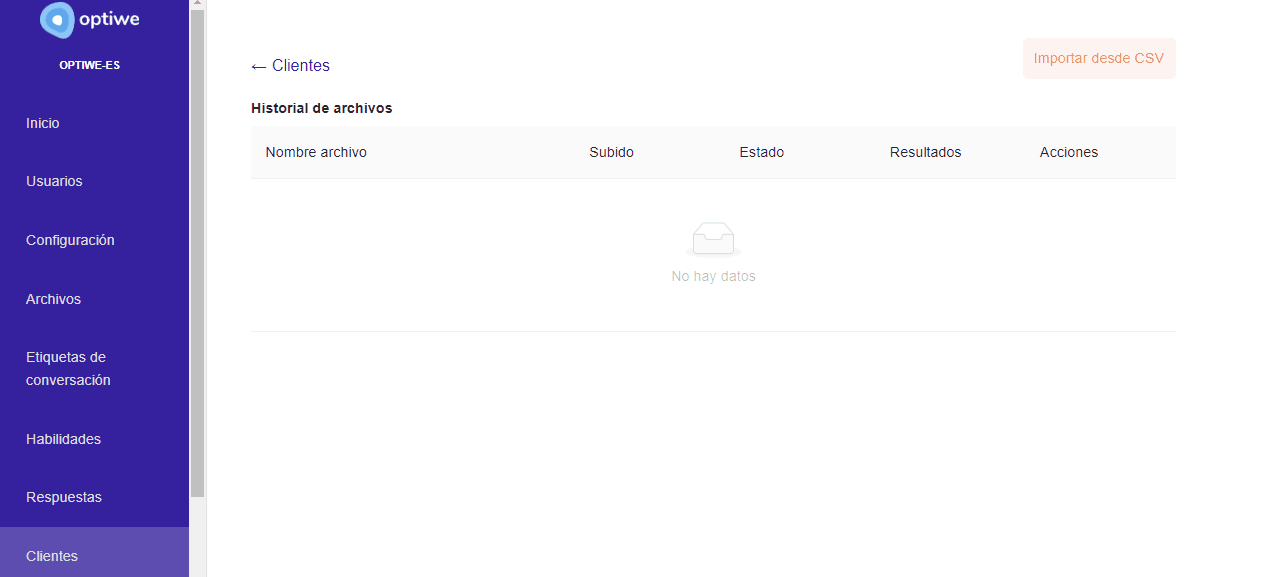Click the Optiwe logo in the sidebar
This screenshot has height=577, width=1271.
[x=89, y=20]
